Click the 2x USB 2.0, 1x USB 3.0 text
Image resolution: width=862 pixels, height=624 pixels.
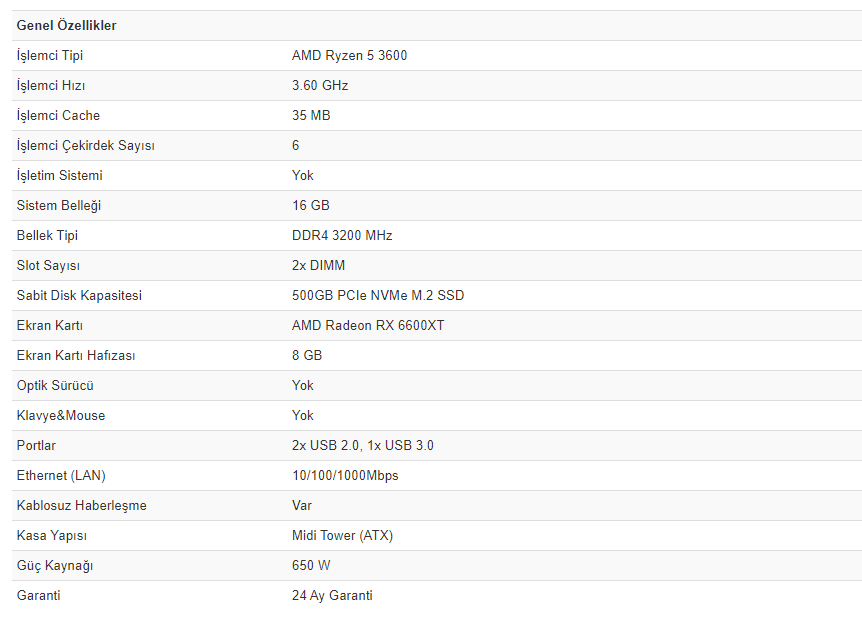[x=363, y=445]
